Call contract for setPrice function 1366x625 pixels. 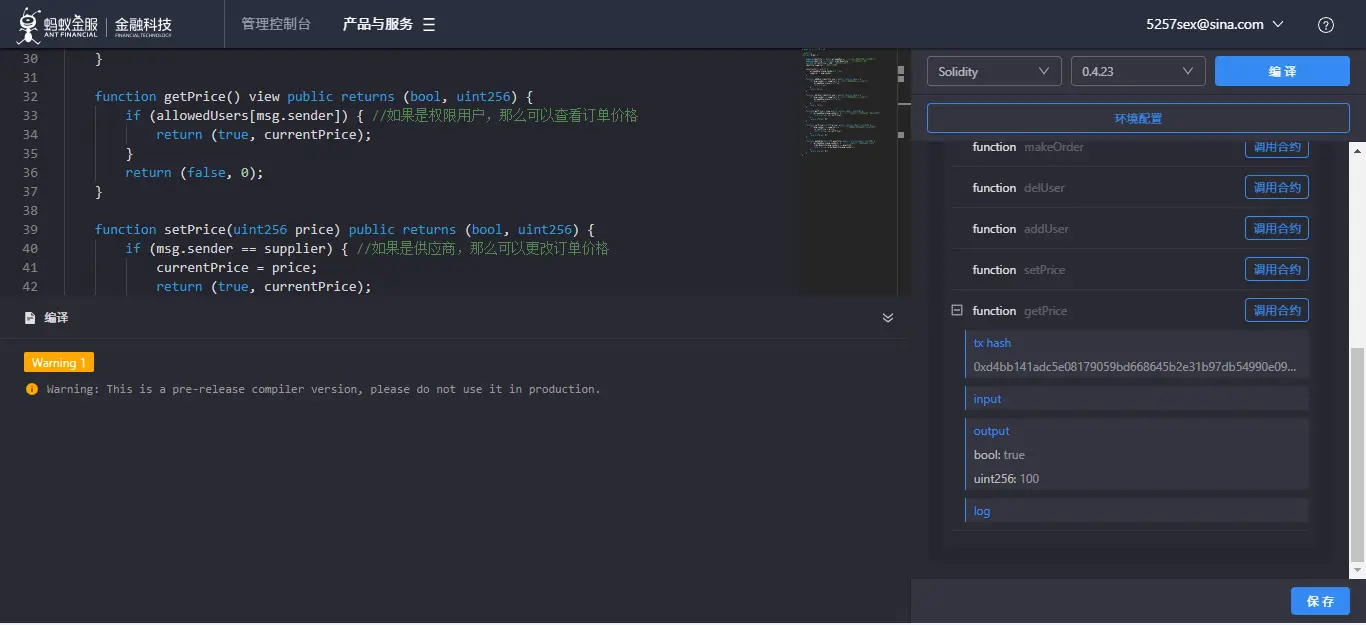[1277, 269]
